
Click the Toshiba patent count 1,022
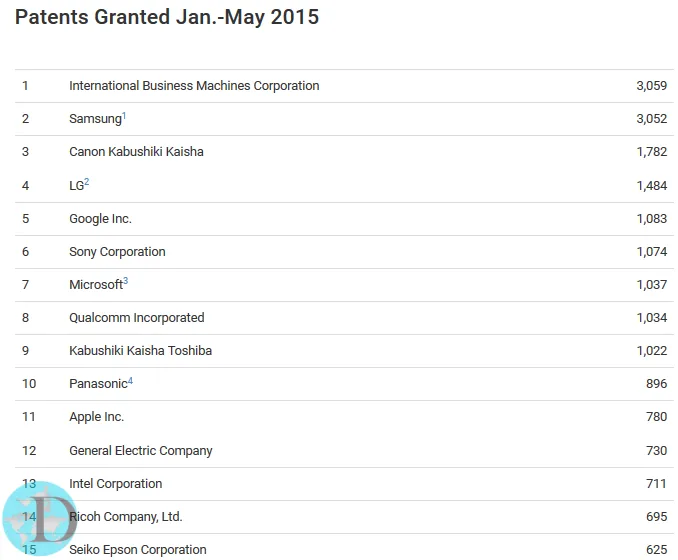(x=652, y=350)
